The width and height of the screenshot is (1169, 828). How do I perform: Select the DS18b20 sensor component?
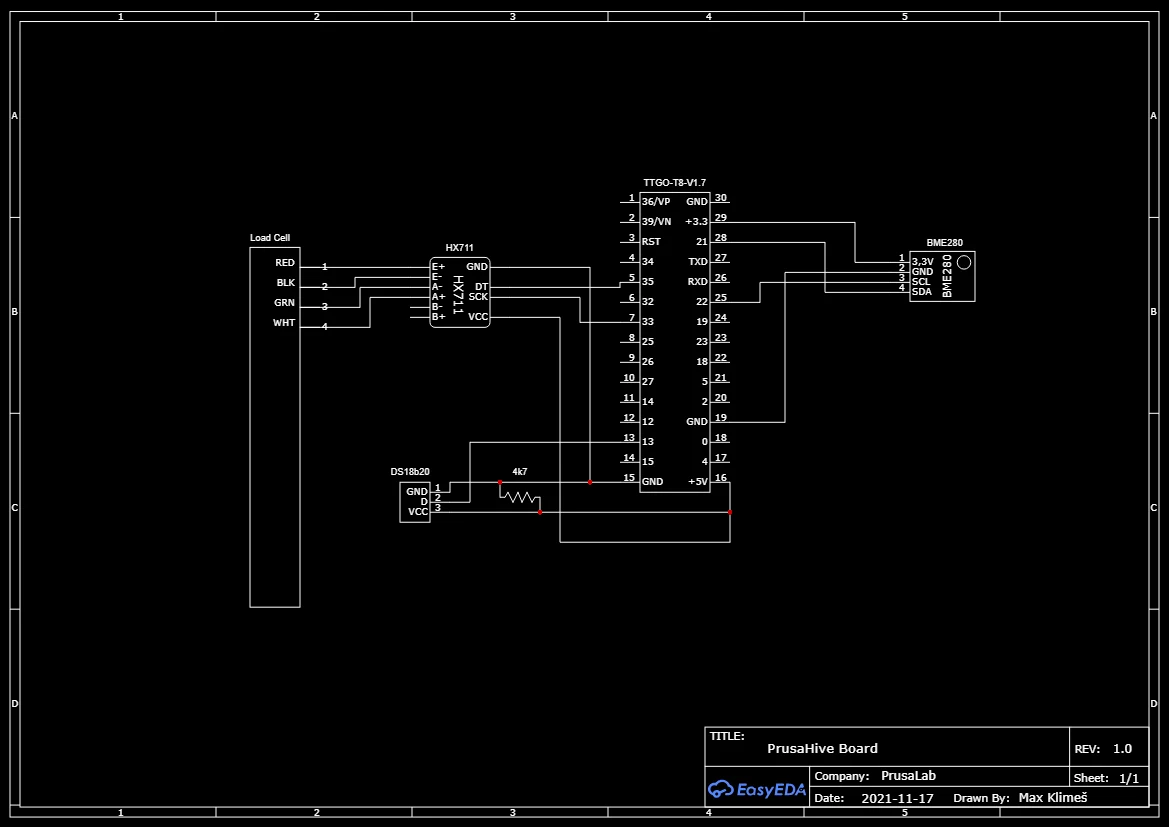415,502
